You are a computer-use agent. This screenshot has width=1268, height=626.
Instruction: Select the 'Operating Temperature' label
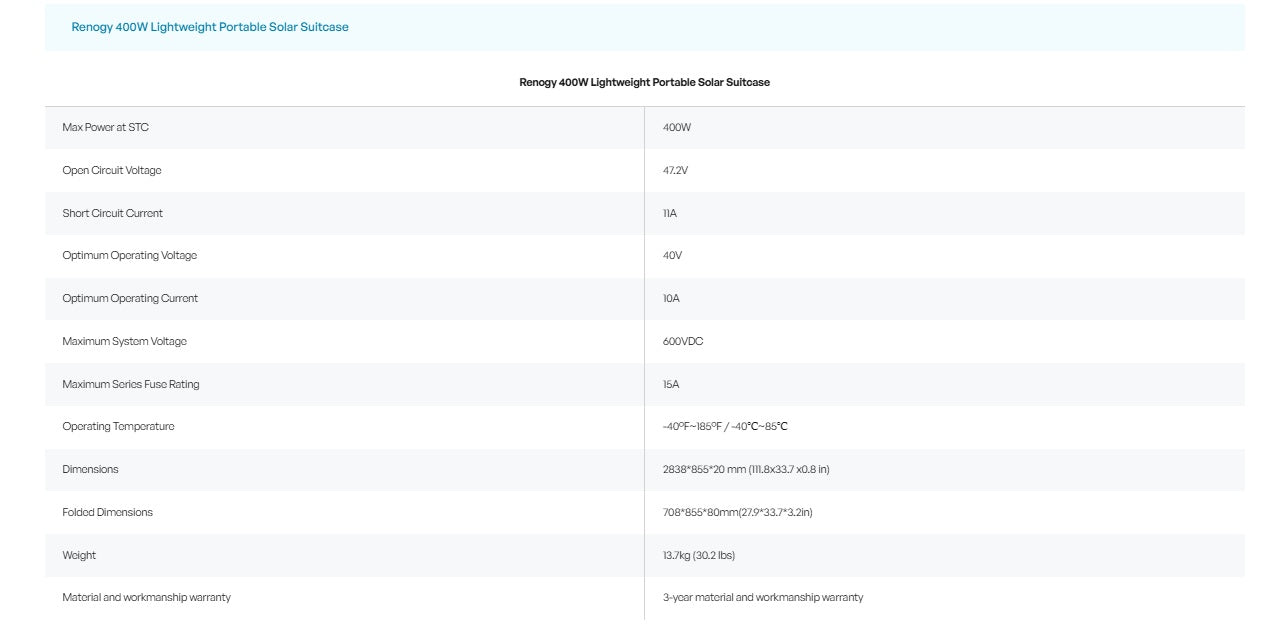(118, 426)
